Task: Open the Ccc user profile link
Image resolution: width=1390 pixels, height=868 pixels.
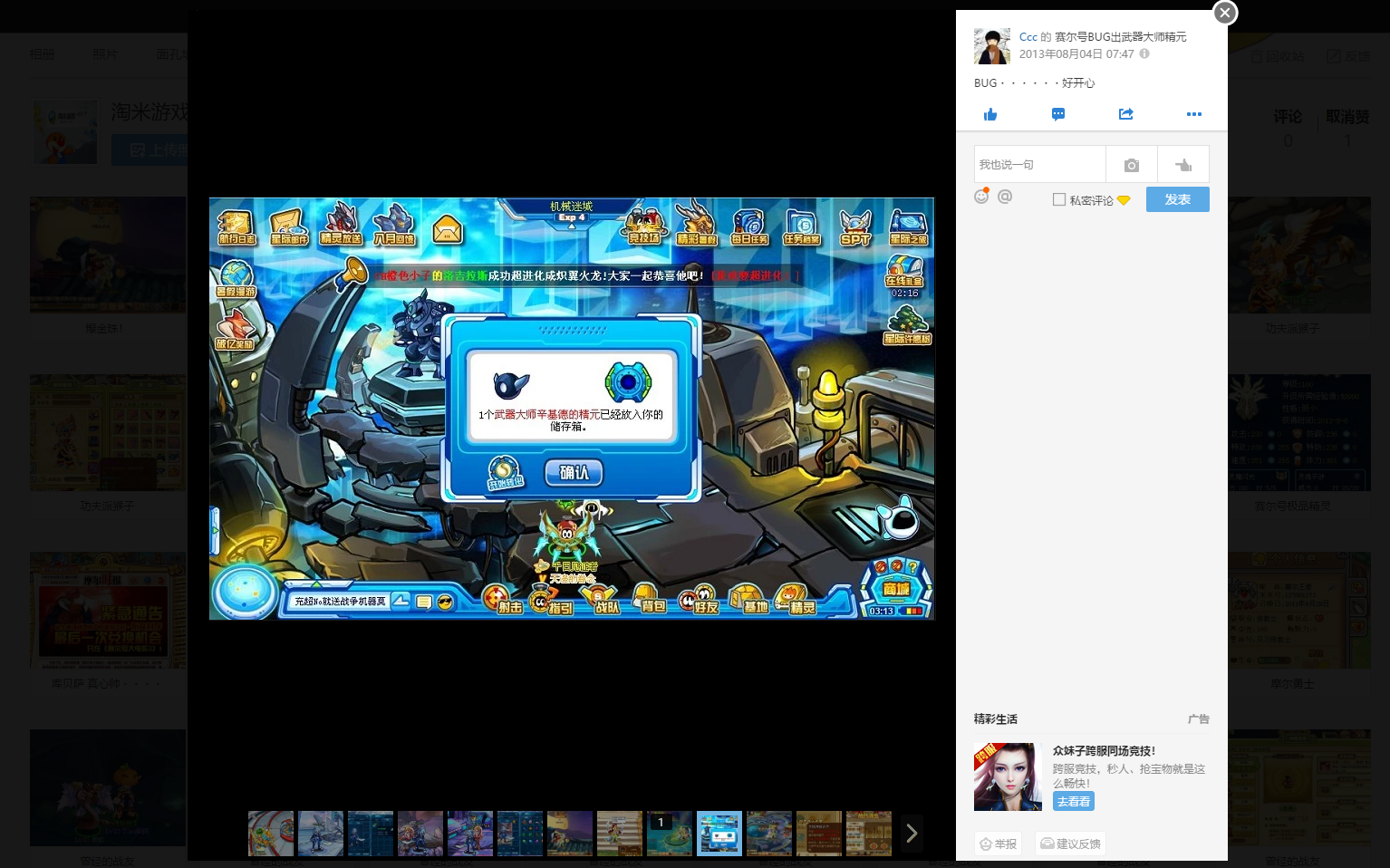Action: [1028, 37]
